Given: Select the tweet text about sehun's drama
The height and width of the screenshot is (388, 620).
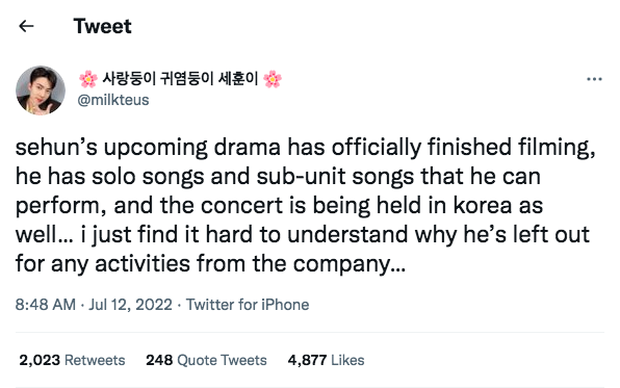Looking at the screenshot, I should [x=305, y=205].
